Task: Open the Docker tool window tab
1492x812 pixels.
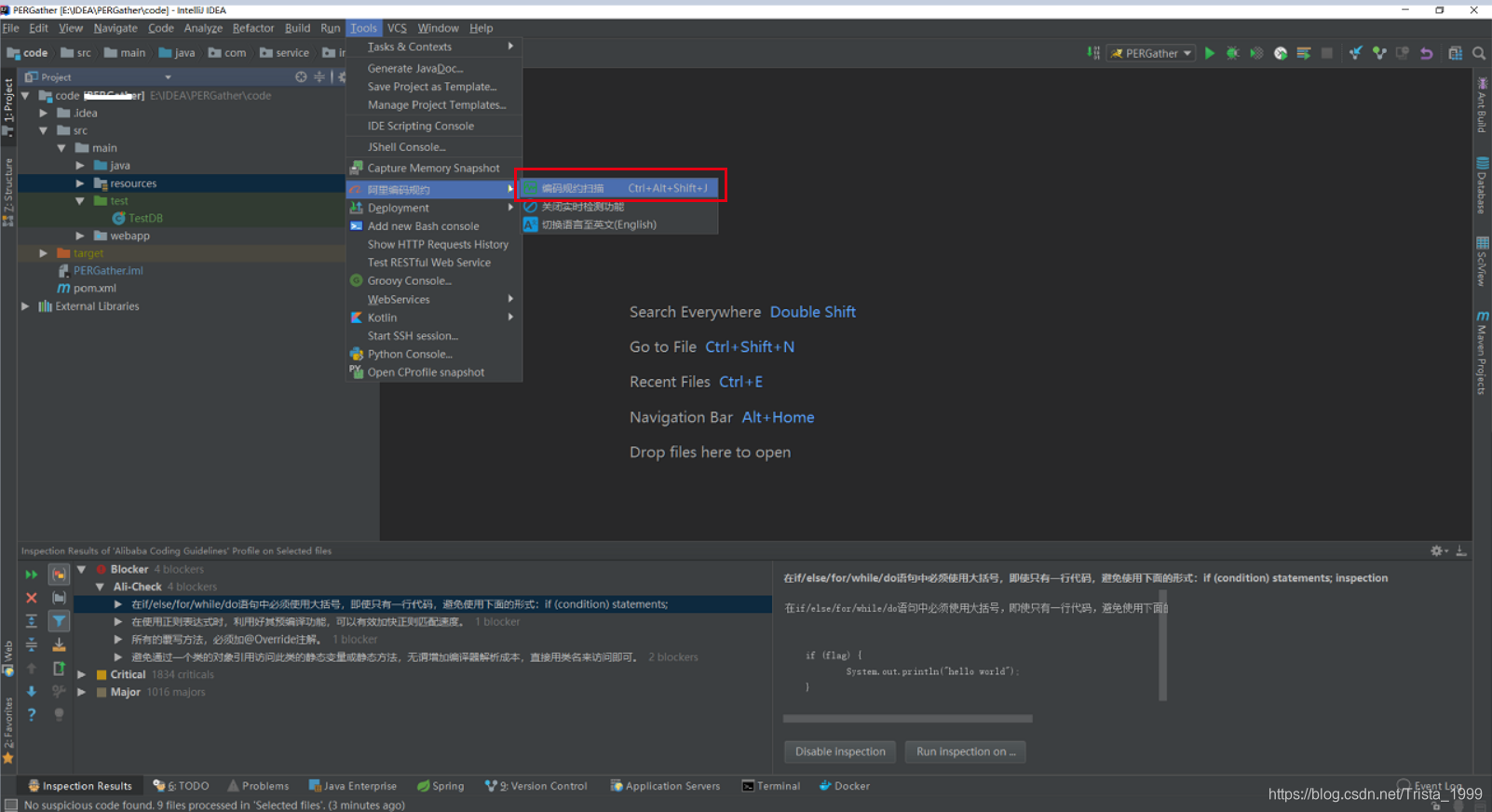Action: 845,786
